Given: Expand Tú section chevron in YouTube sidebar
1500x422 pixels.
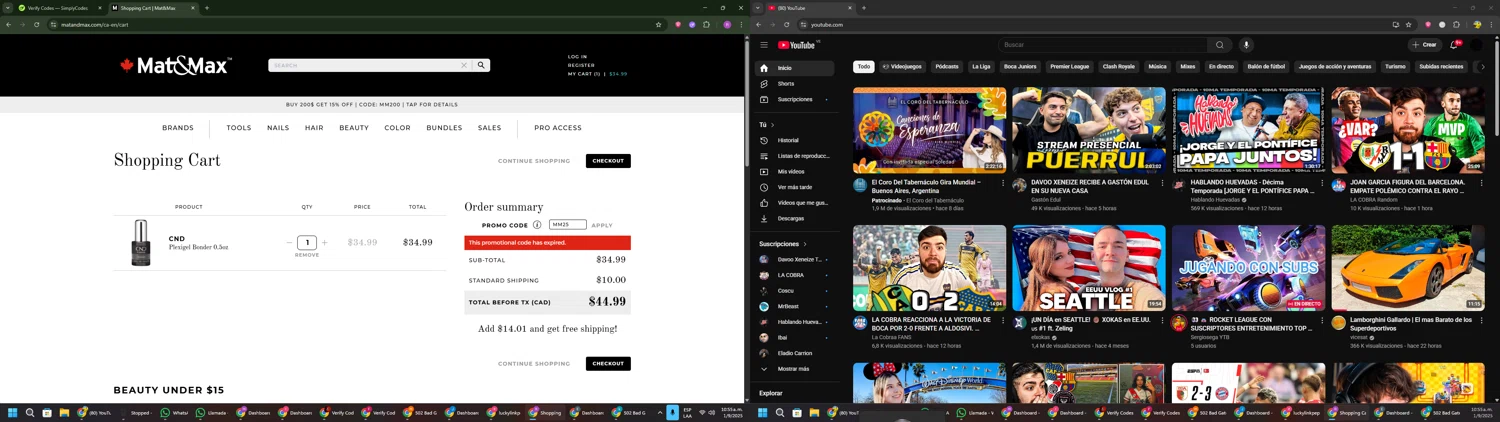Looking at the screenshot, I should [772, 125].
